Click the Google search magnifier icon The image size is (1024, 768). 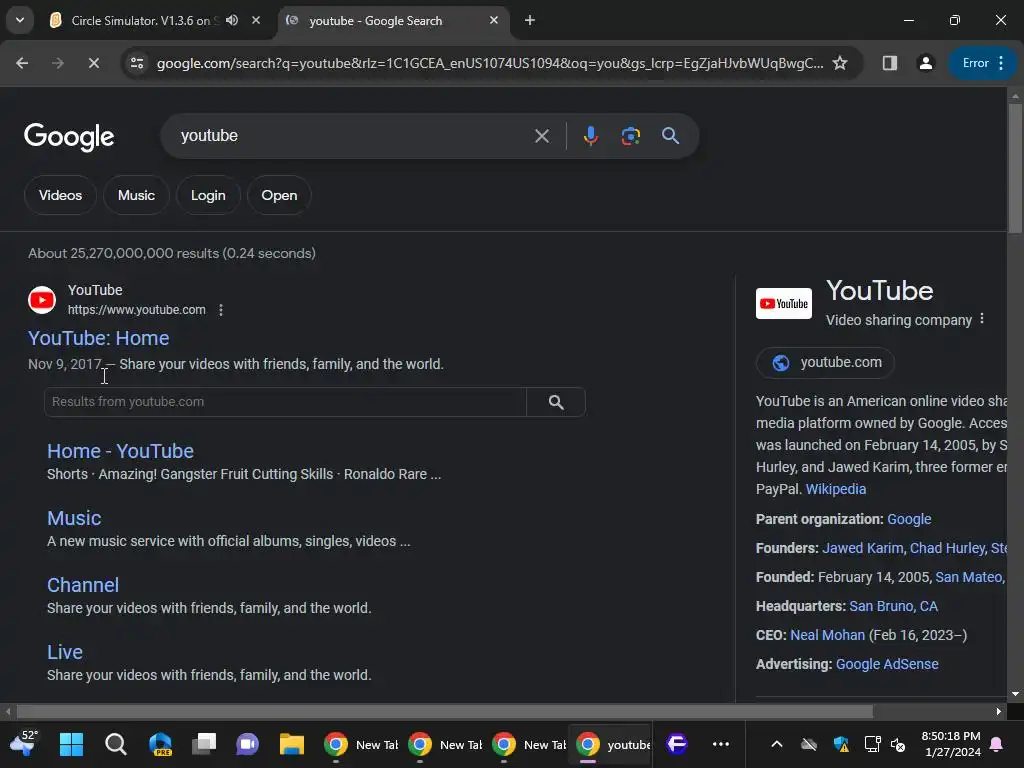click(x=671, y=136)
